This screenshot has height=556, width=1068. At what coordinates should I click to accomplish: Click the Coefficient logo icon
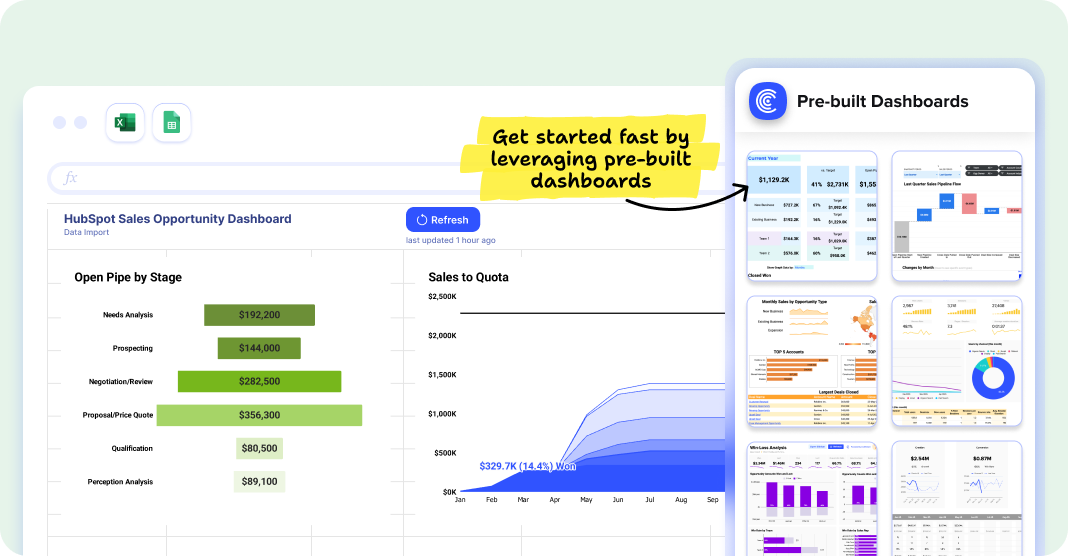(x=768, y=102)
